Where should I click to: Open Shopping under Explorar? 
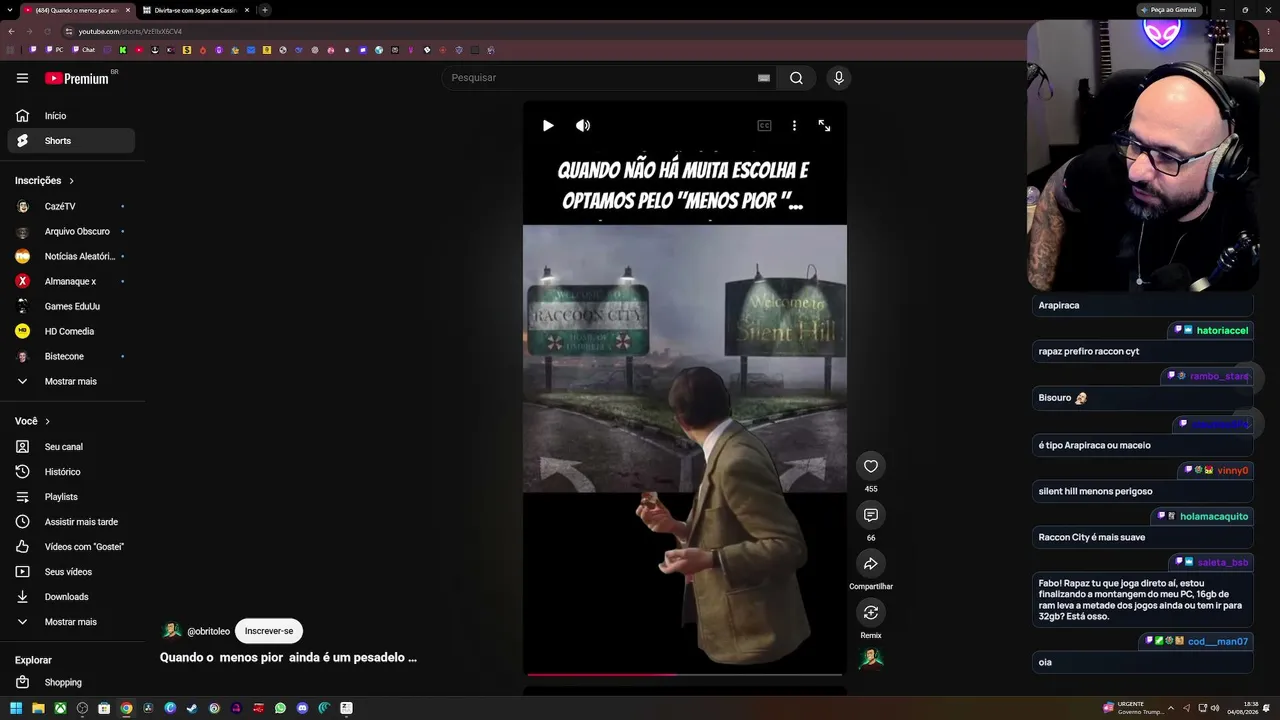click(x=71, y=683)
